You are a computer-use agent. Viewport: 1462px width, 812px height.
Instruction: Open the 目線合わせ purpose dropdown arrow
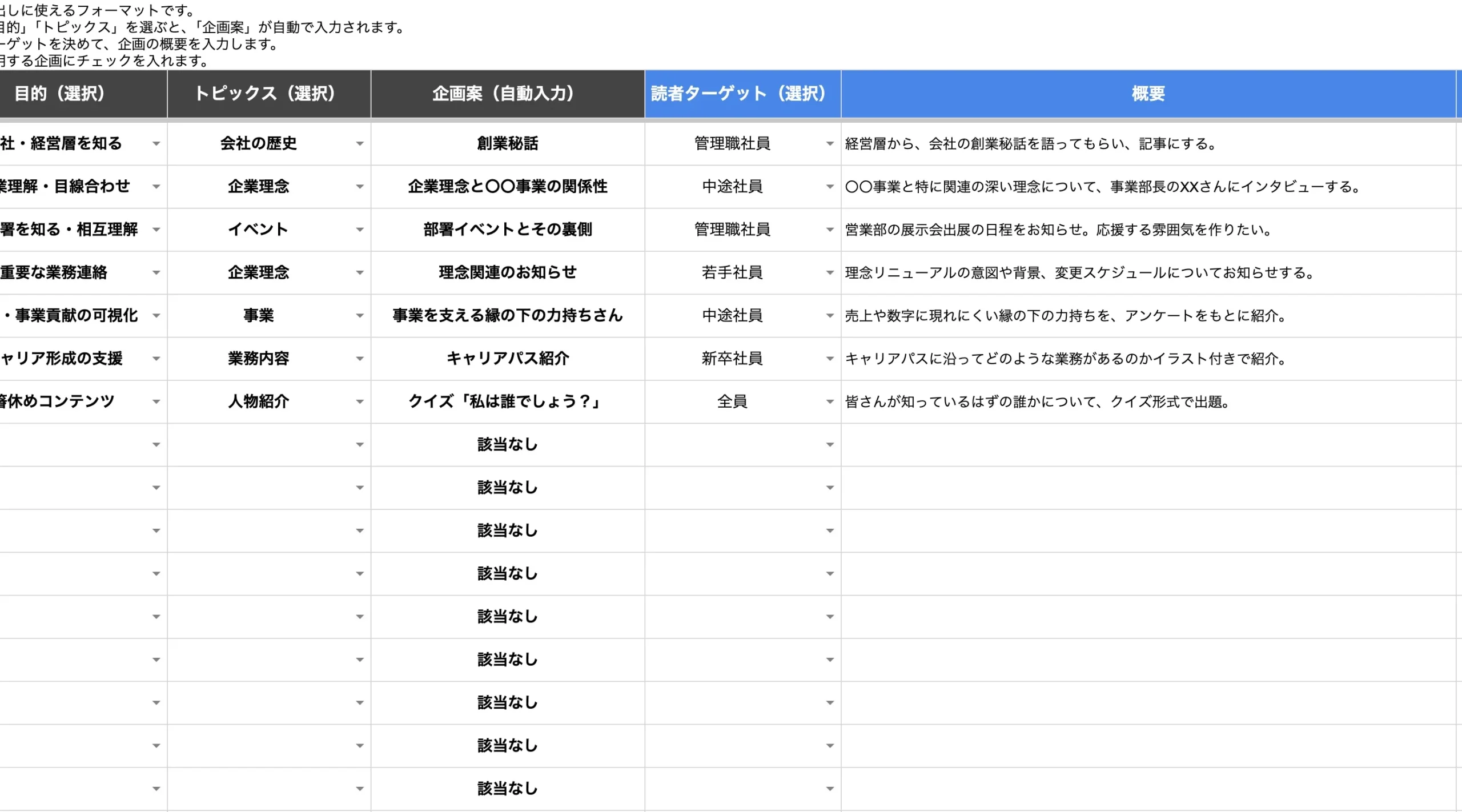click(x=156, y=187)
